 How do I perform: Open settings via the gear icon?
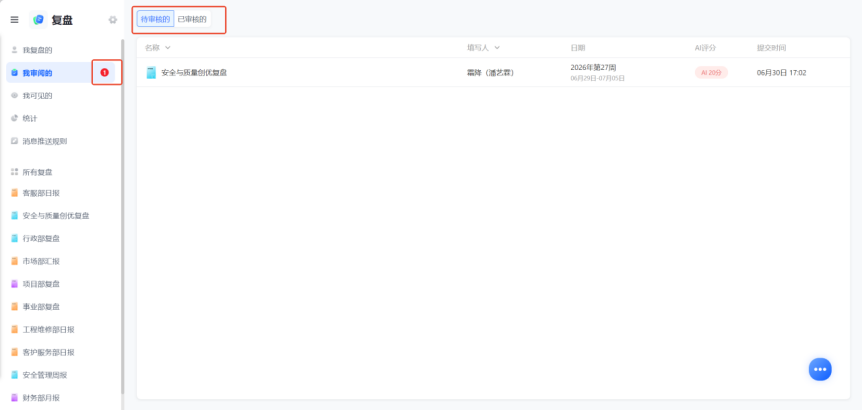[x=113, y=20]
